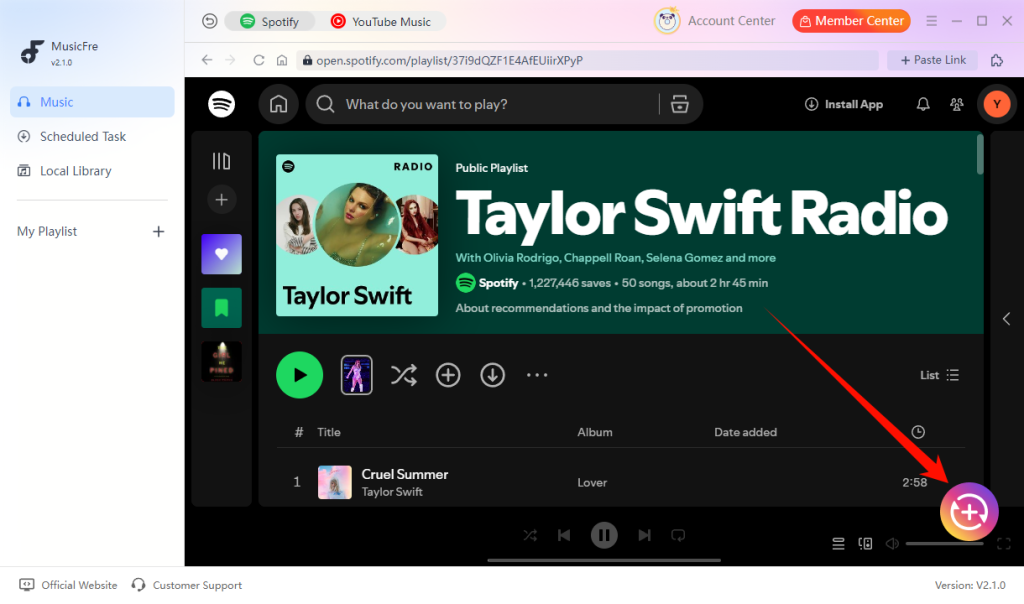The image size is (1024, 604).
Task: Click the Title column header
Action: [x=328, y=432]
